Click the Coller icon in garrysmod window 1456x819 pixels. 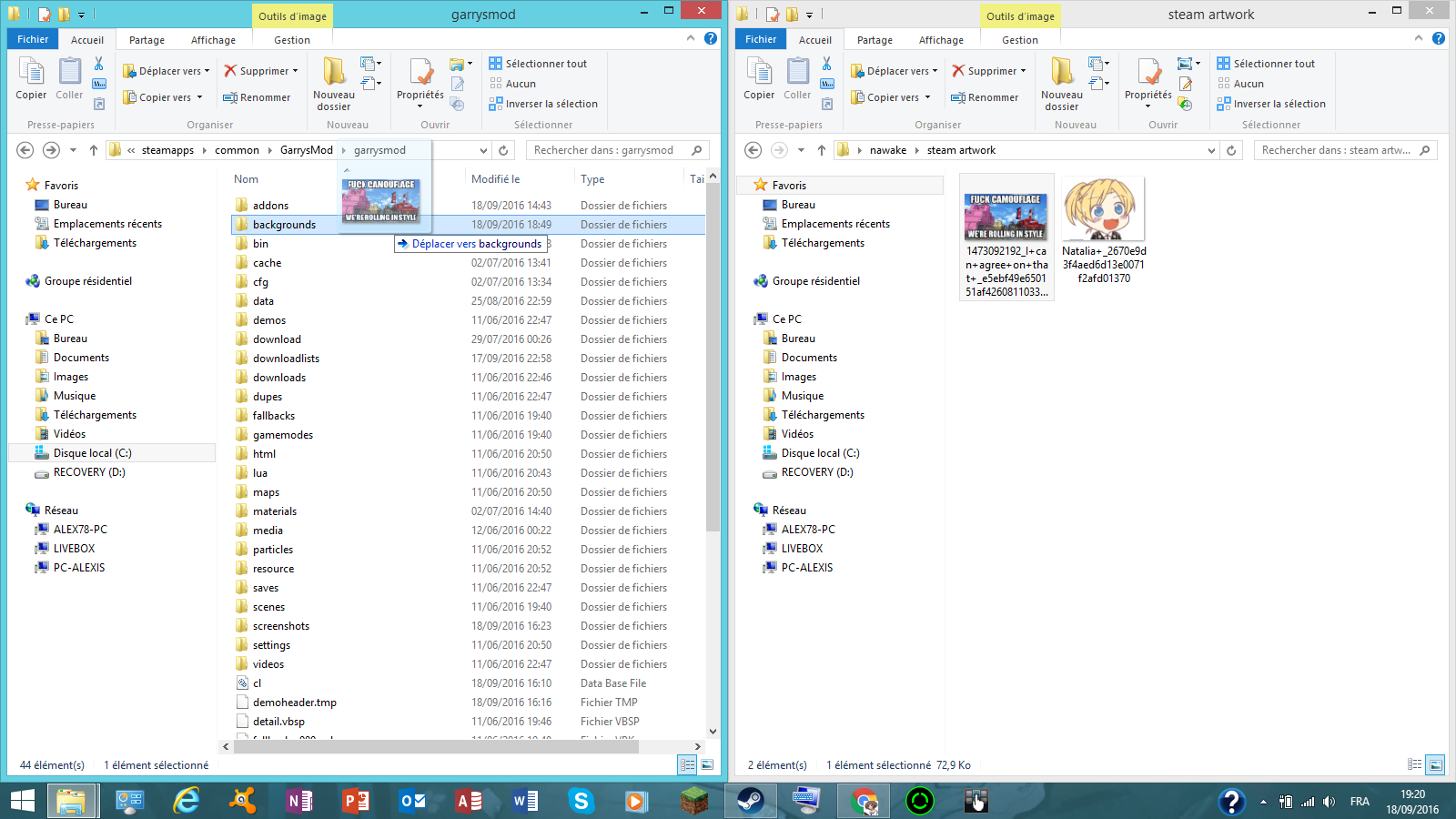(x=69, y=78)
